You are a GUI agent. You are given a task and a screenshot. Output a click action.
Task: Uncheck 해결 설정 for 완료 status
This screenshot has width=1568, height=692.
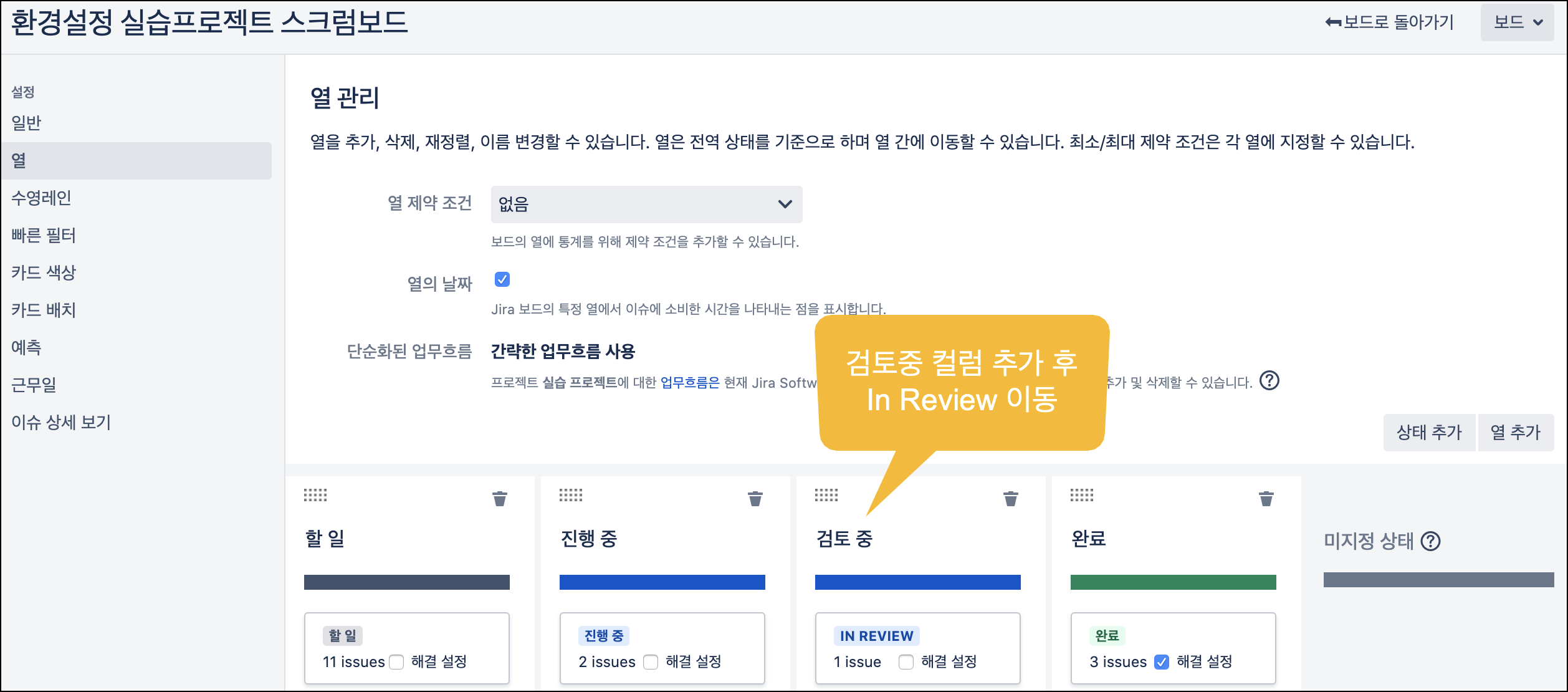[x=1162, y=662]
